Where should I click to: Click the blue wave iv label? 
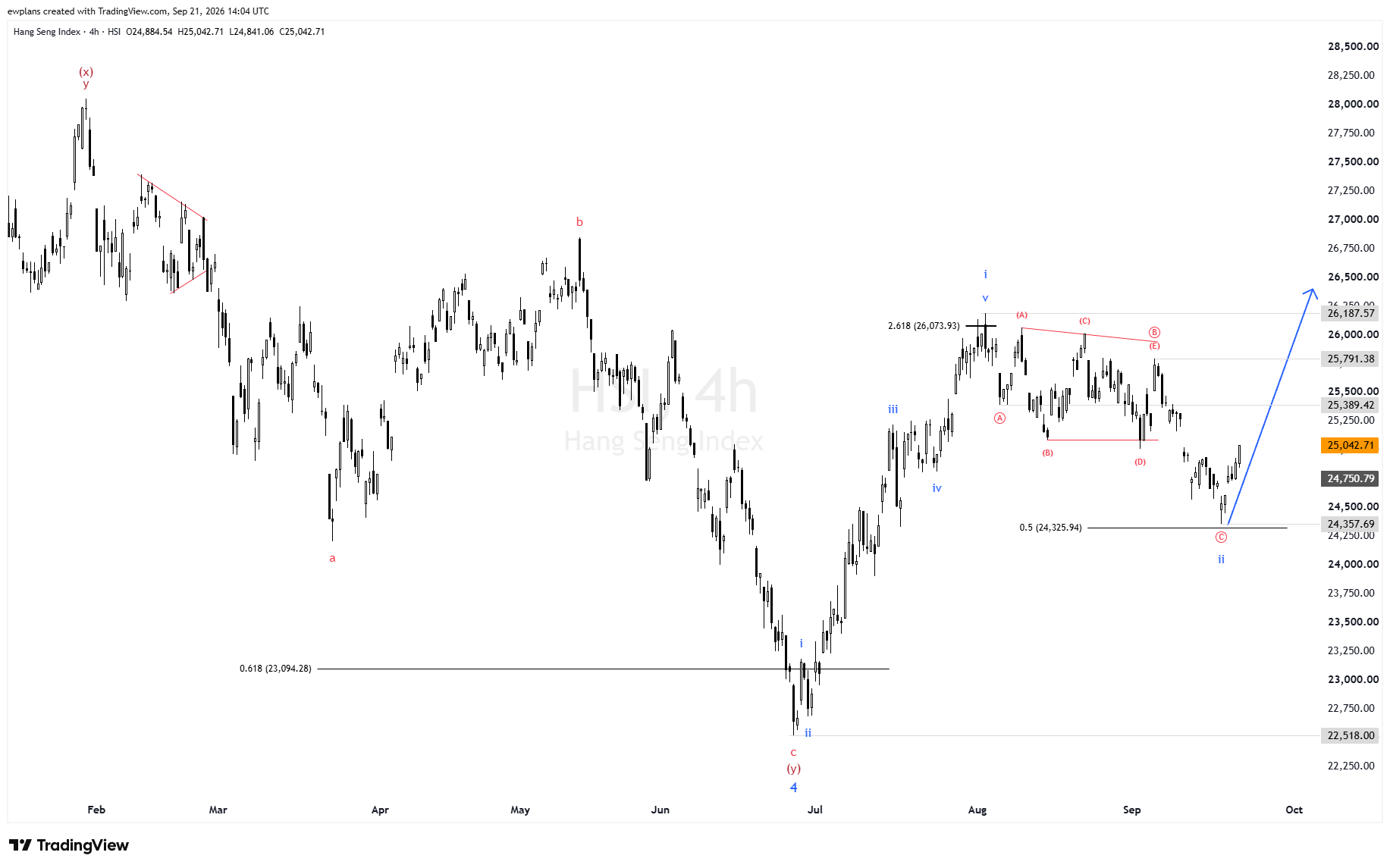[x=937, y=488]
